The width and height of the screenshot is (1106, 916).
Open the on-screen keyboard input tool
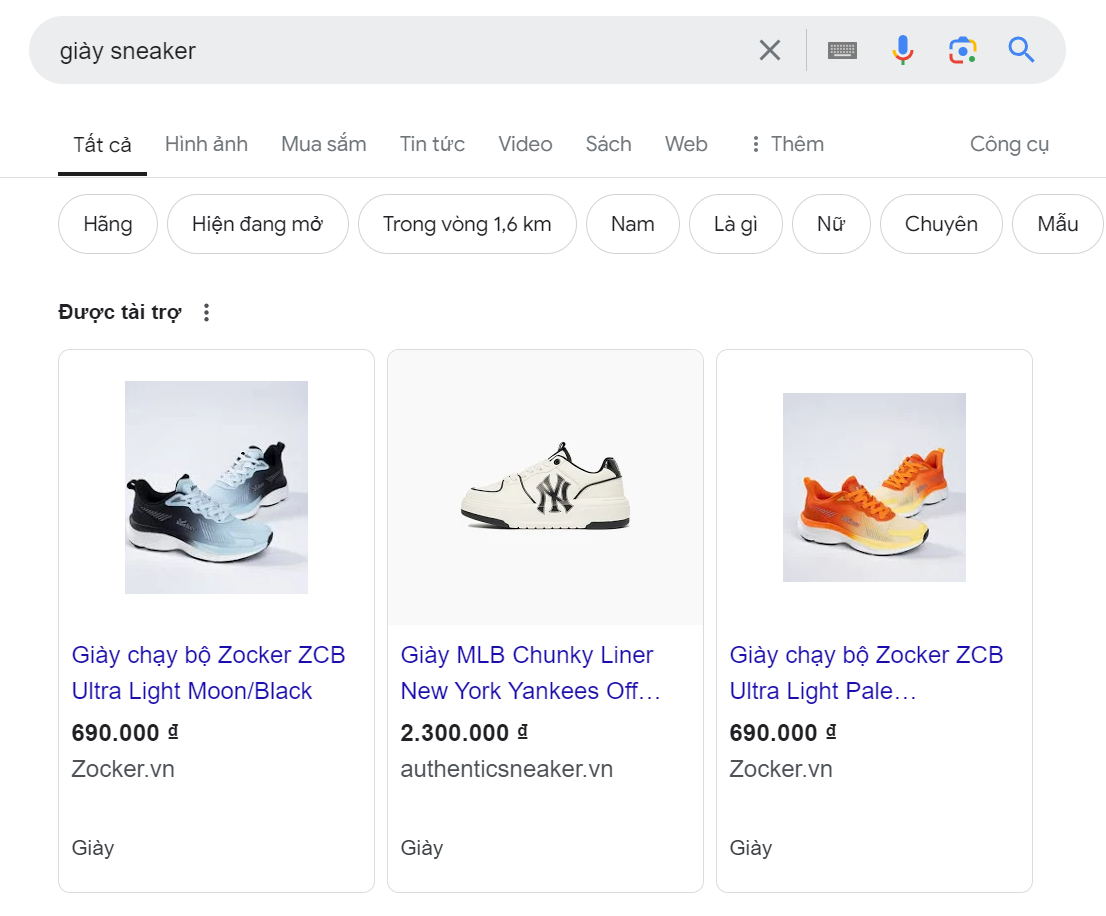tap(842, 50)
